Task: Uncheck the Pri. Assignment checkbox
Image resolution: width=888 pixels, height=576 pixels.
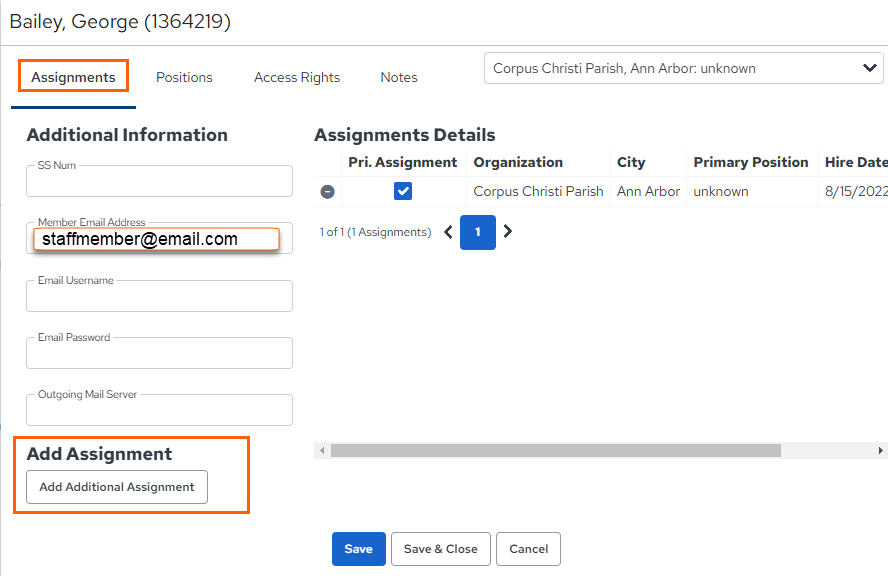Action: click(403, 191)
